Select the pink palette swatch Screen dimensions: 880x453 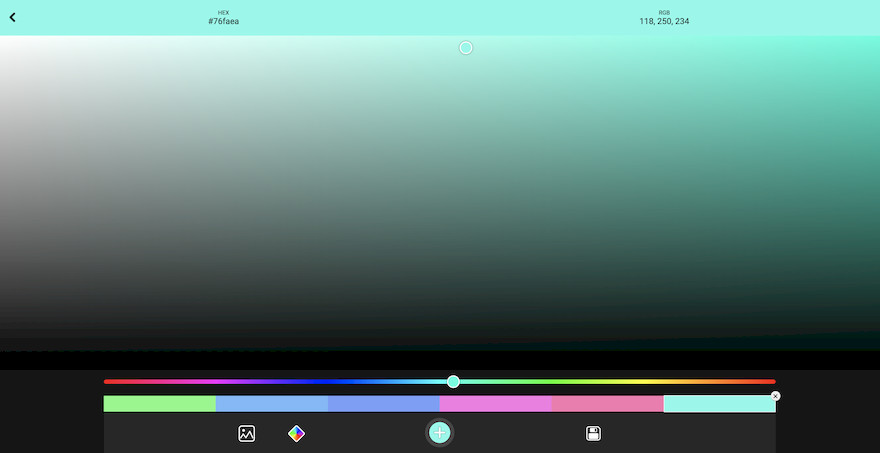click(608, 404)
